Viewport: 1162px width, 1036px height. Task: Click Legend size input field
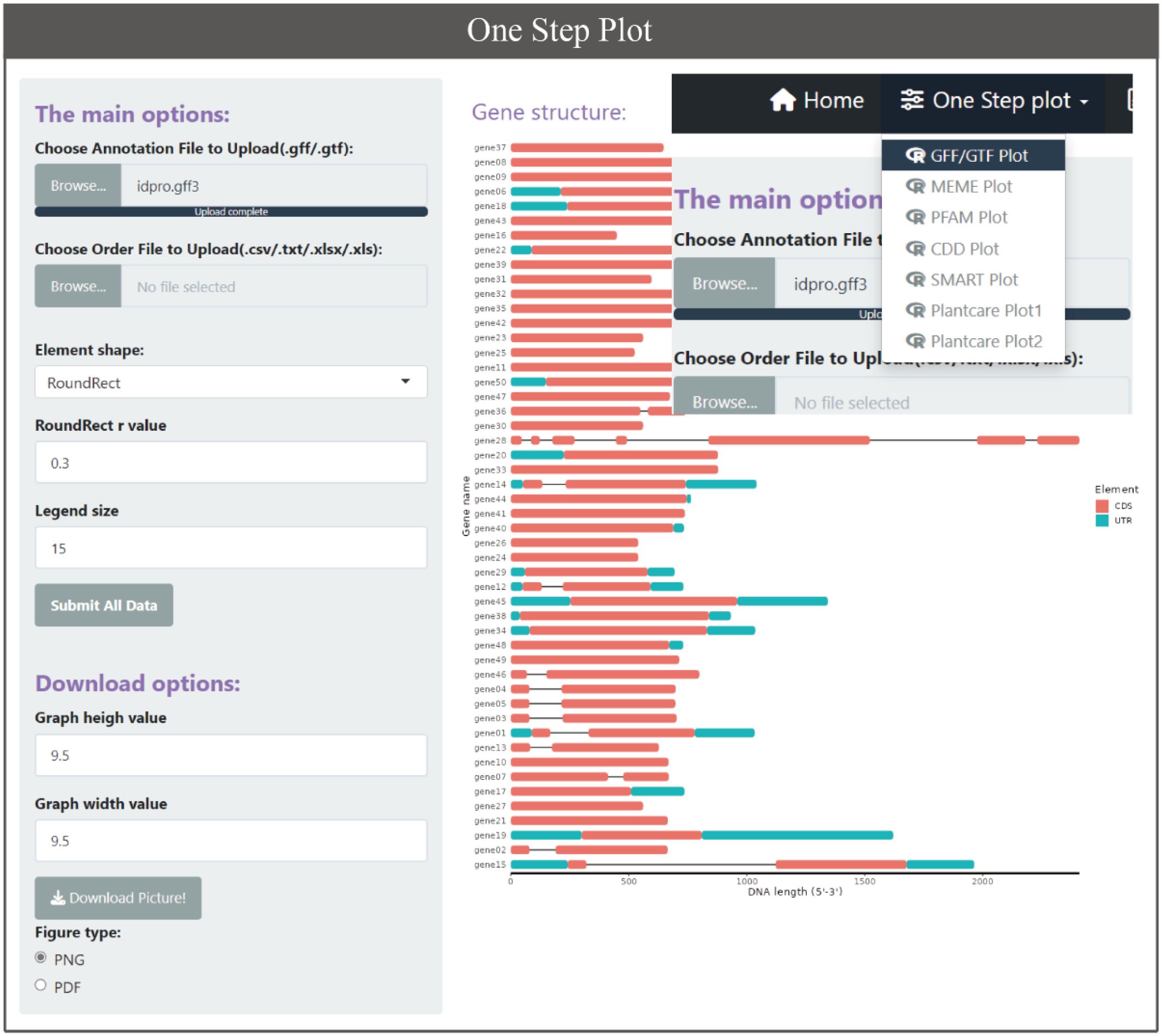[230, 547]
